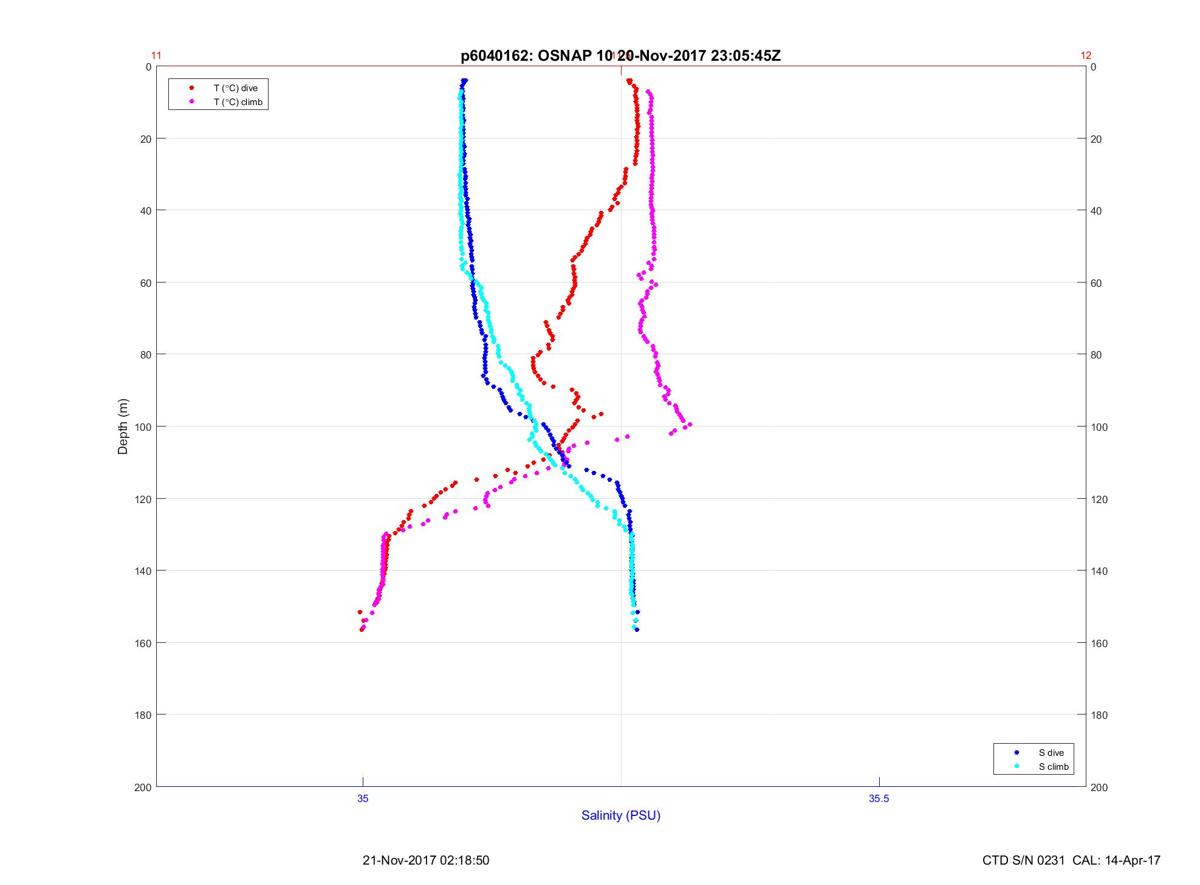Click the blue 35.5 salinity tick label

879,797
